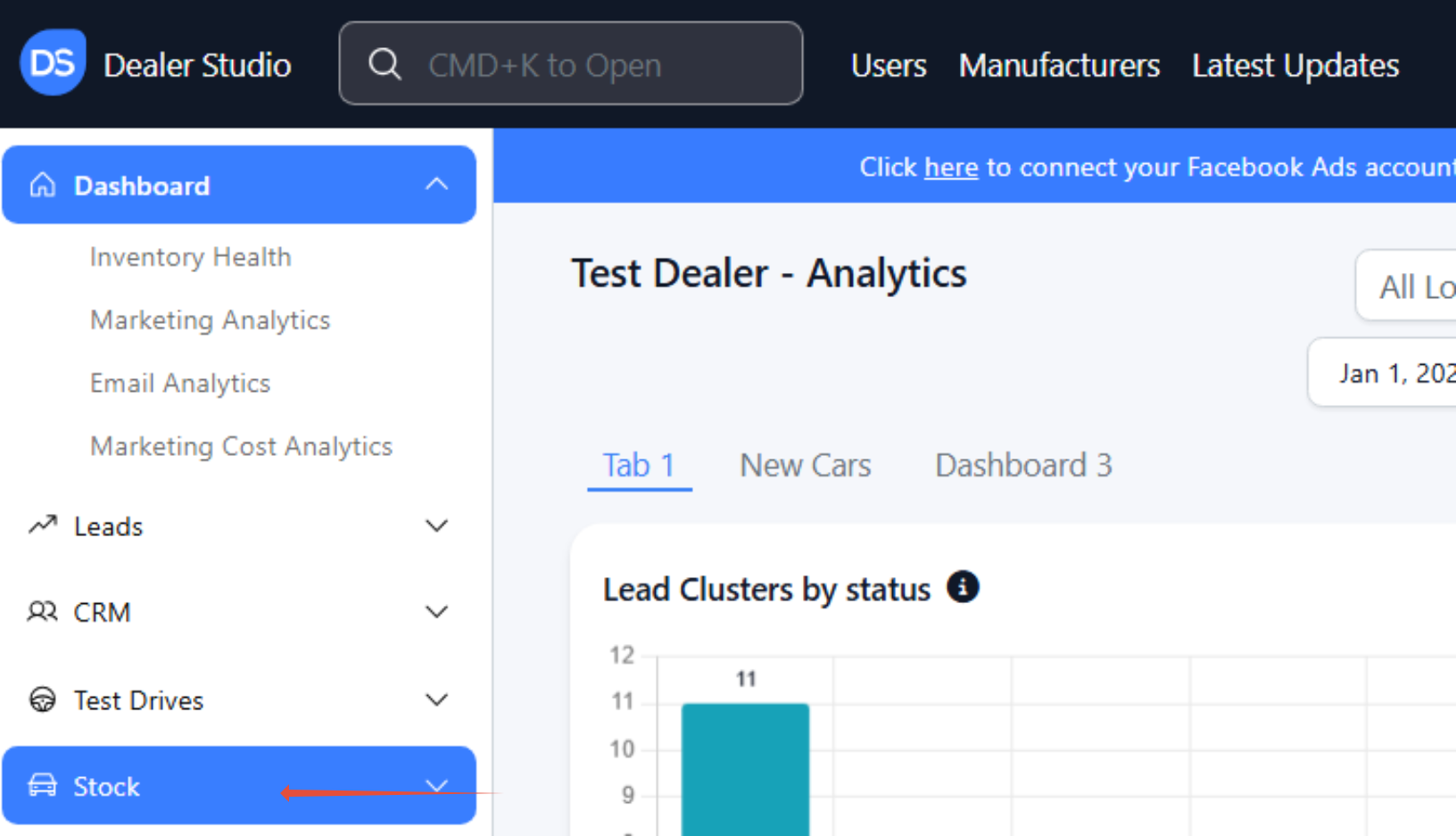Open the Manufacturers nav item
Image resolution: width=1456 pixels, height=836 pixels.
click(1059, 65)
